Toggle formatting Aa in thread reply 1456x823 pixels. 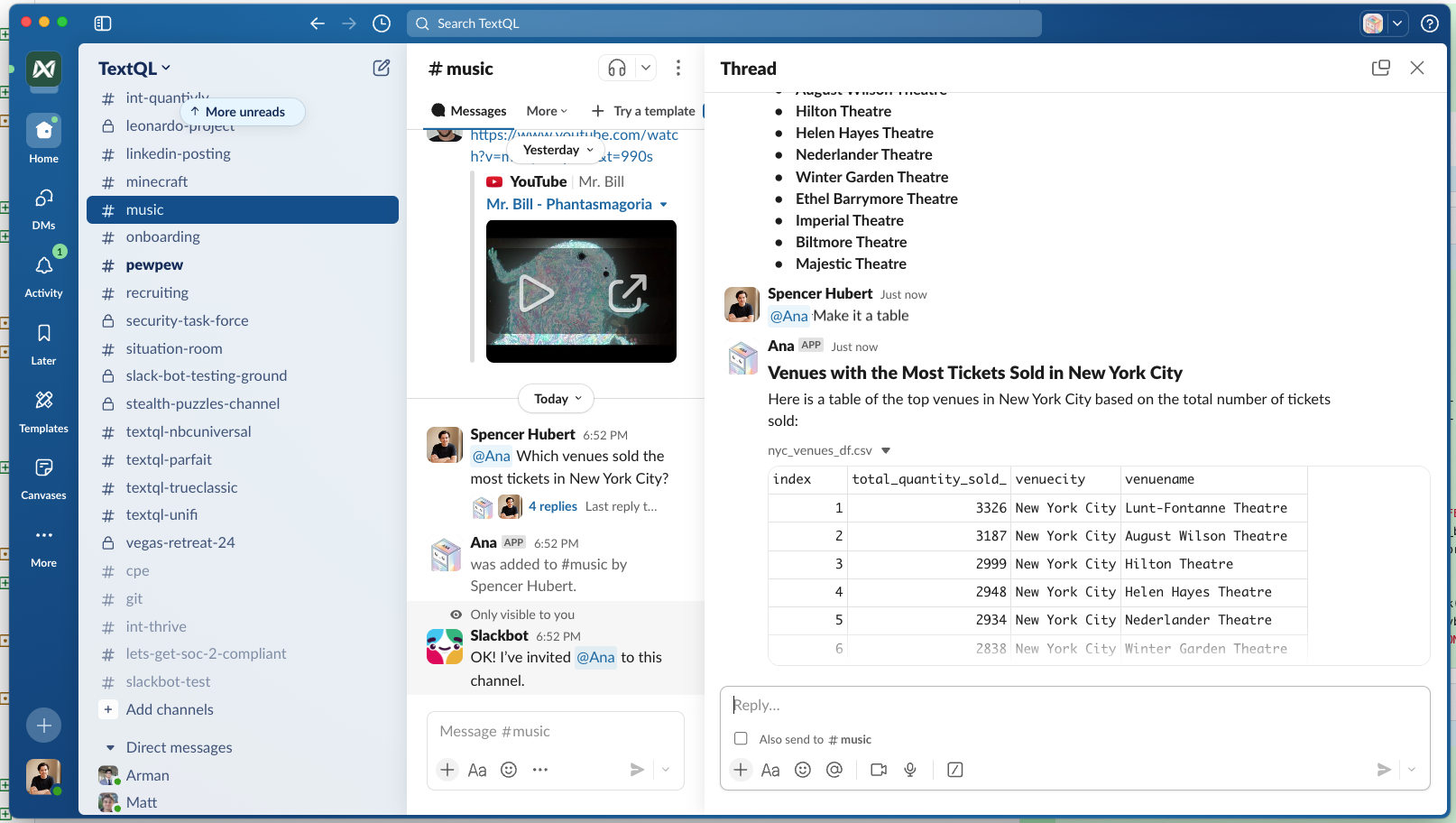[x=770, y=770]
